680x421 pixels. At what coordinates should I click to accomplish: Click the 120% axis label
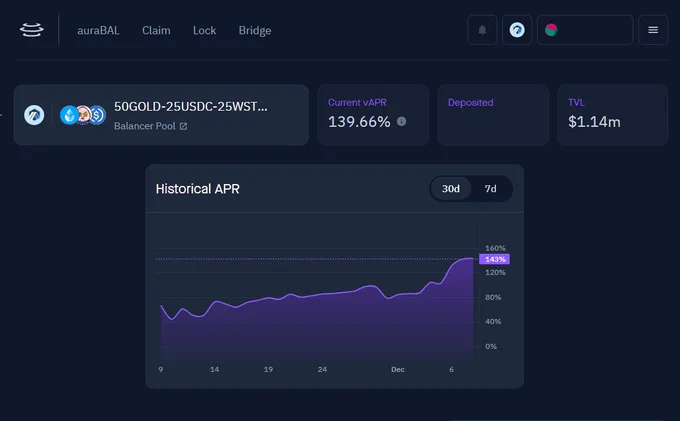point(495,272)
